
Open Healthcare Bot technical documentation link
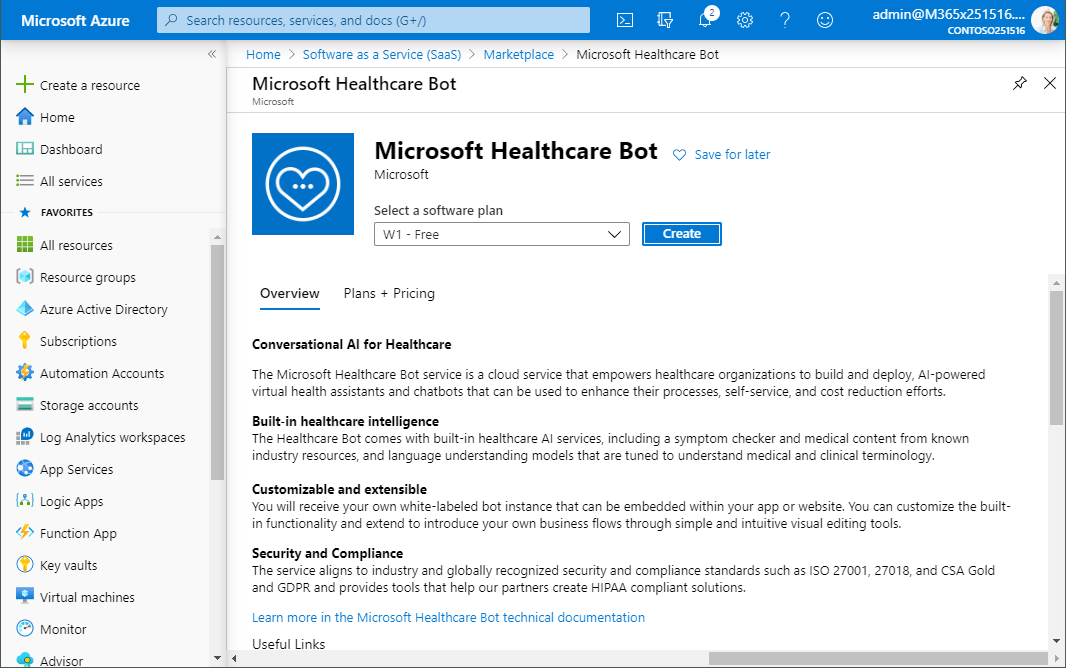[449, 617]
